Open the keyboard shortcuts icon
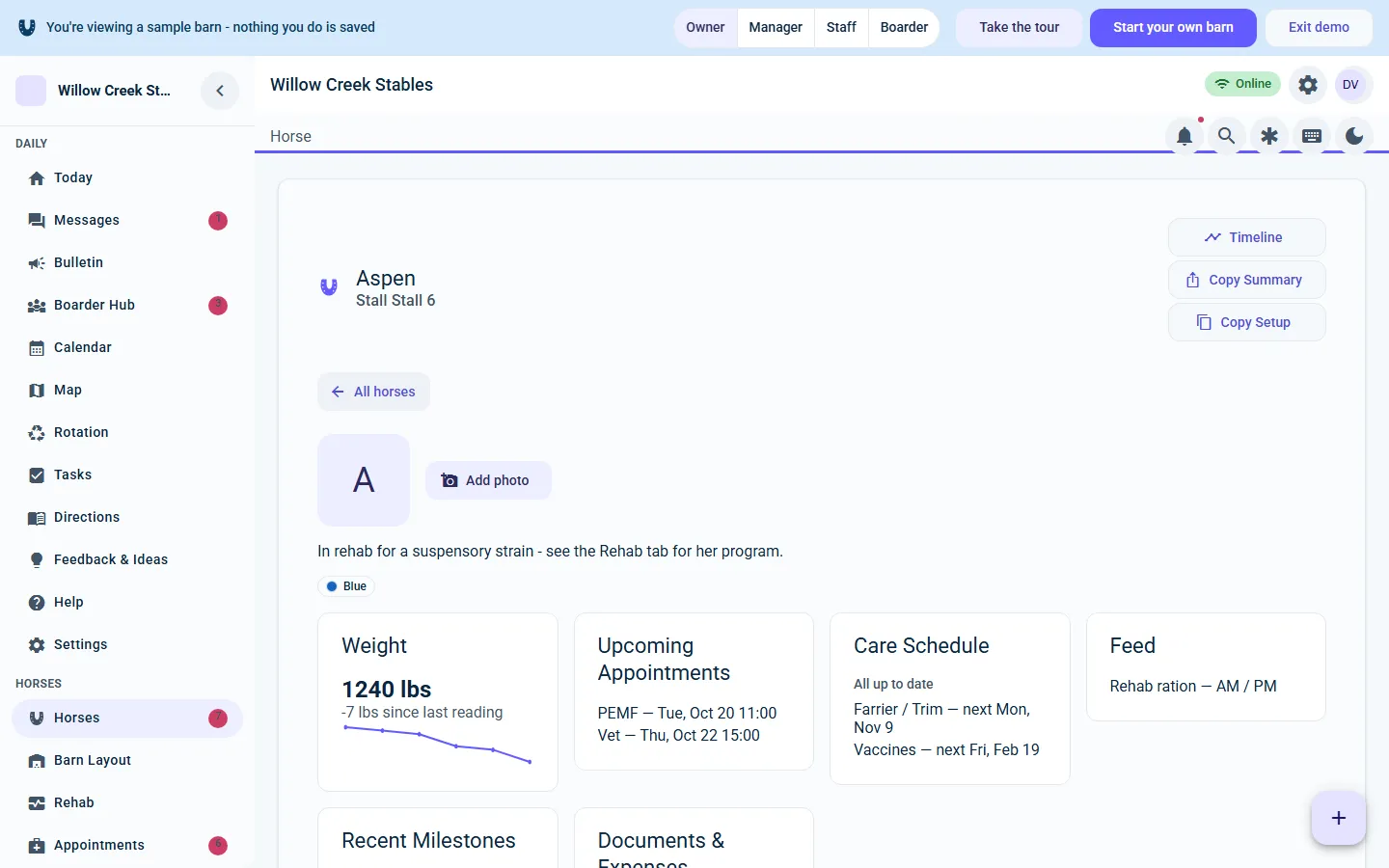 pyautogui.click(x=1312, y=136)
